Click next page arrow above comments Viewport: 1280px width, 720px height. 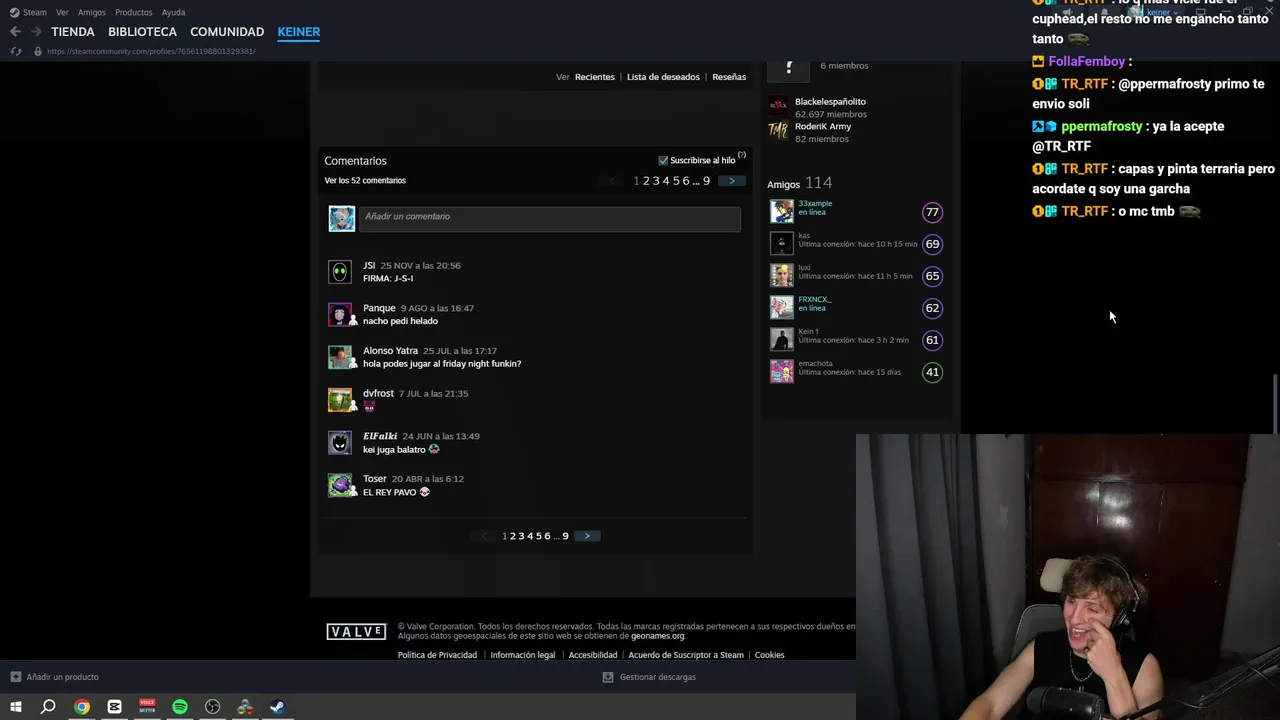732,181
